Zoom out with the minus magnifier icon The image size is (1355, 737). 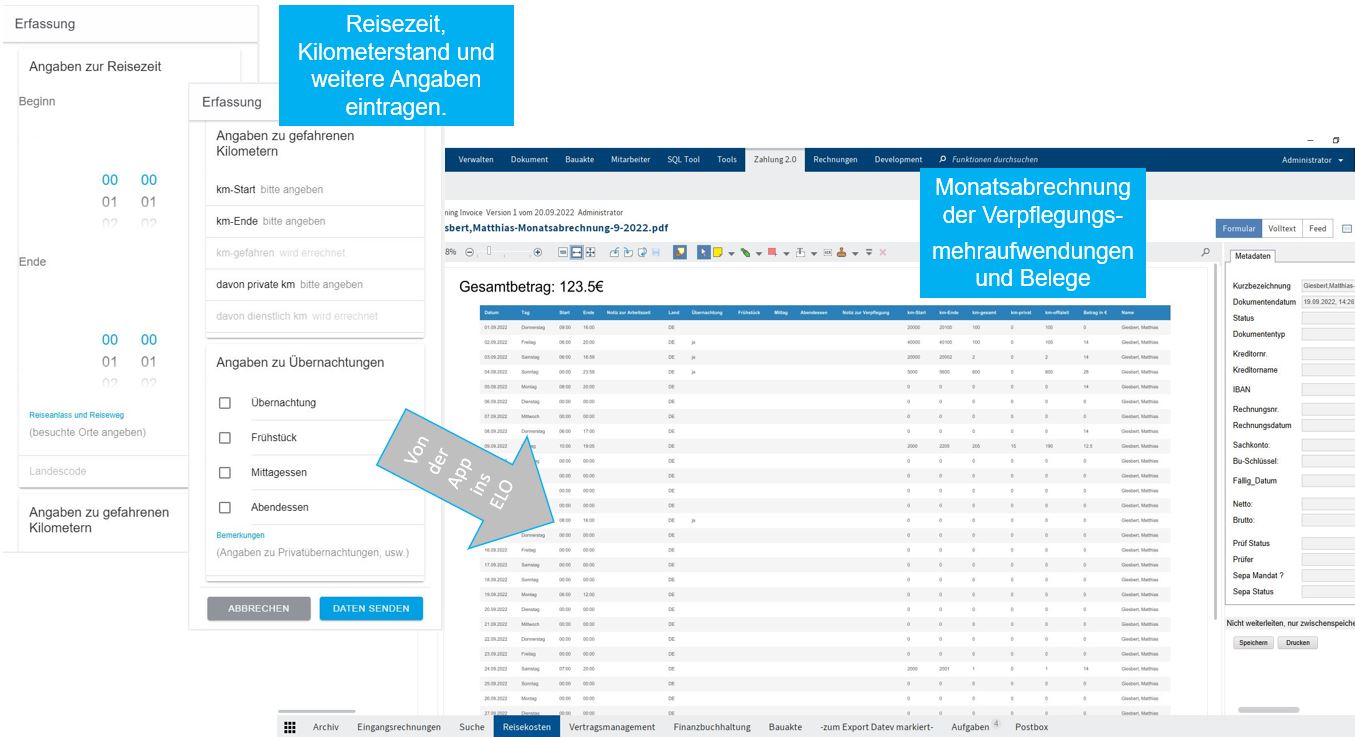click(469, 252)
